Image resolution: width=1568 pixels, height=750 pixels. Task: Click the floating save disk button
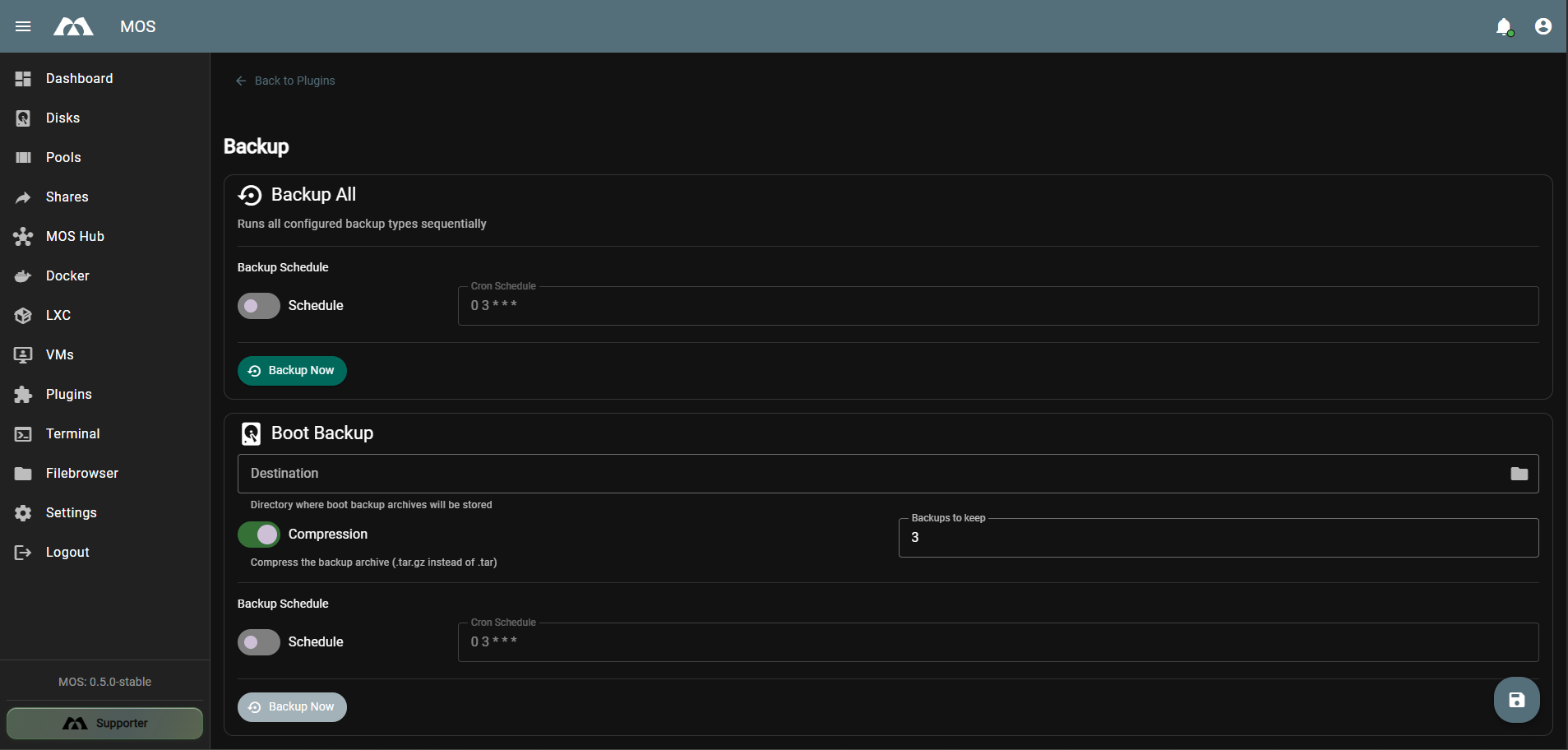coord(1517,700)
